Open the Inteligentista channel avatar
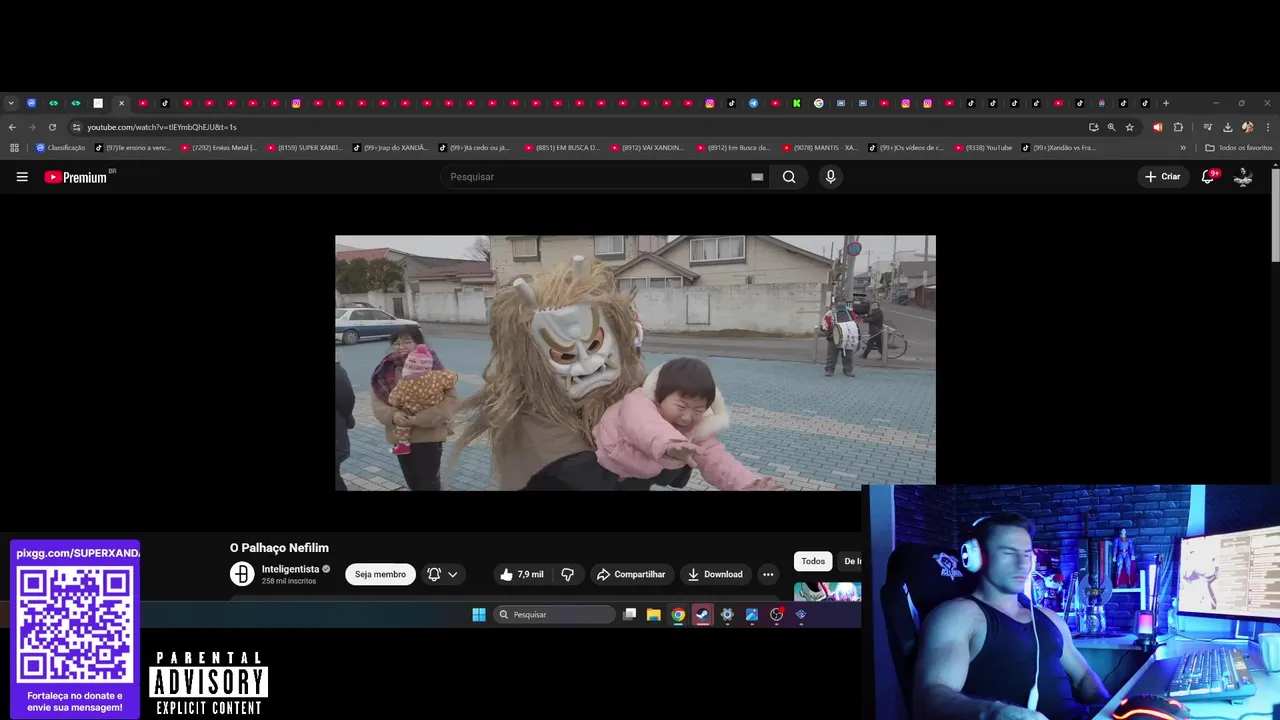Viewport: 1280px width, 720px height. 242,574
